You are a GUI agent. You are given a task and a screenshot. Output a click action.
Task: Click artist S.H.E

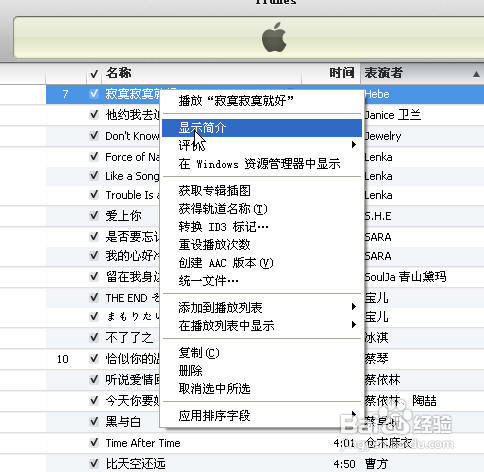coord(378,216)
